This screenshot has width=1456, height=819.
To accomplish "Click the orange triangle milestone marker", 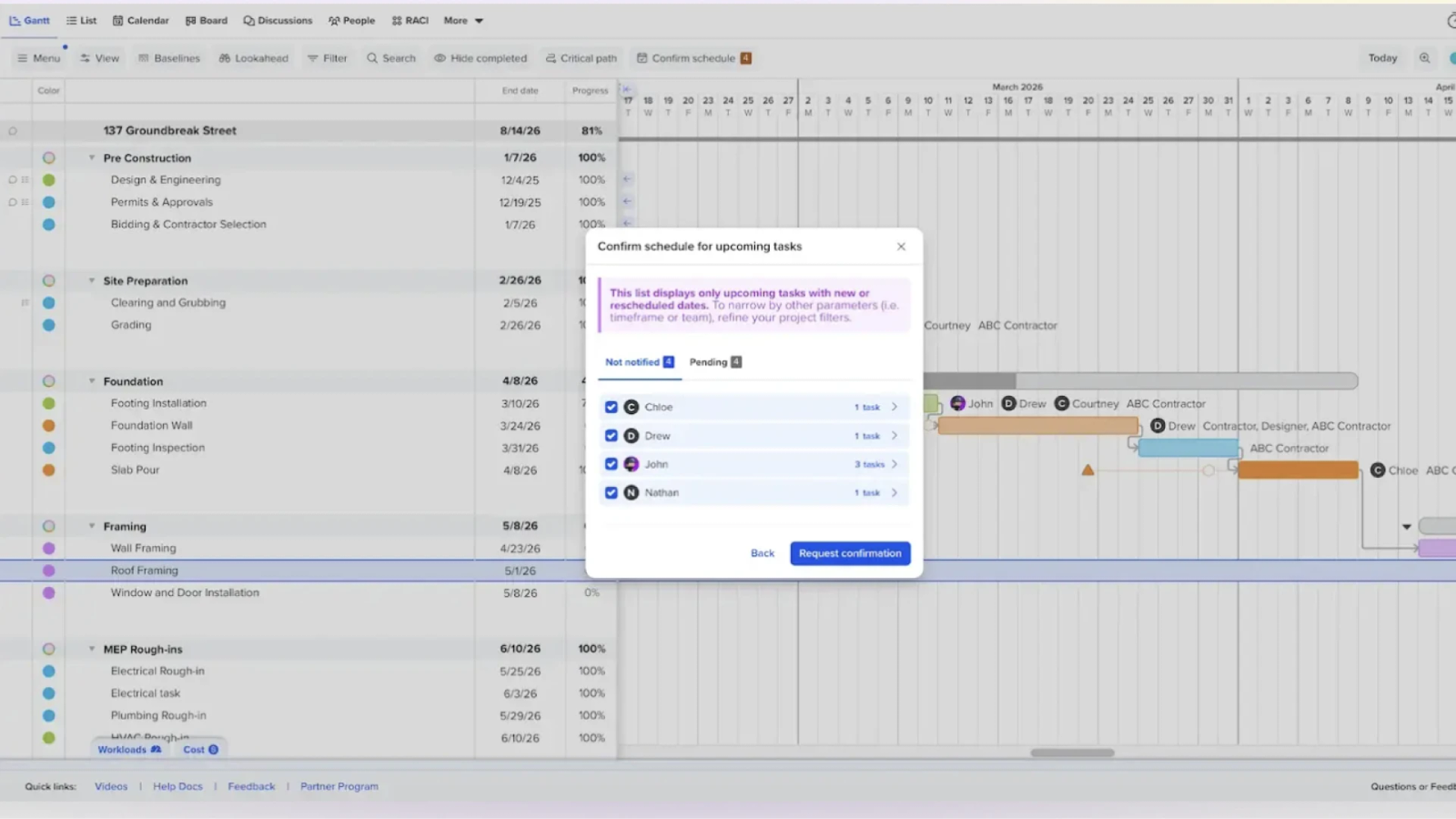I will coord(1087,470).
